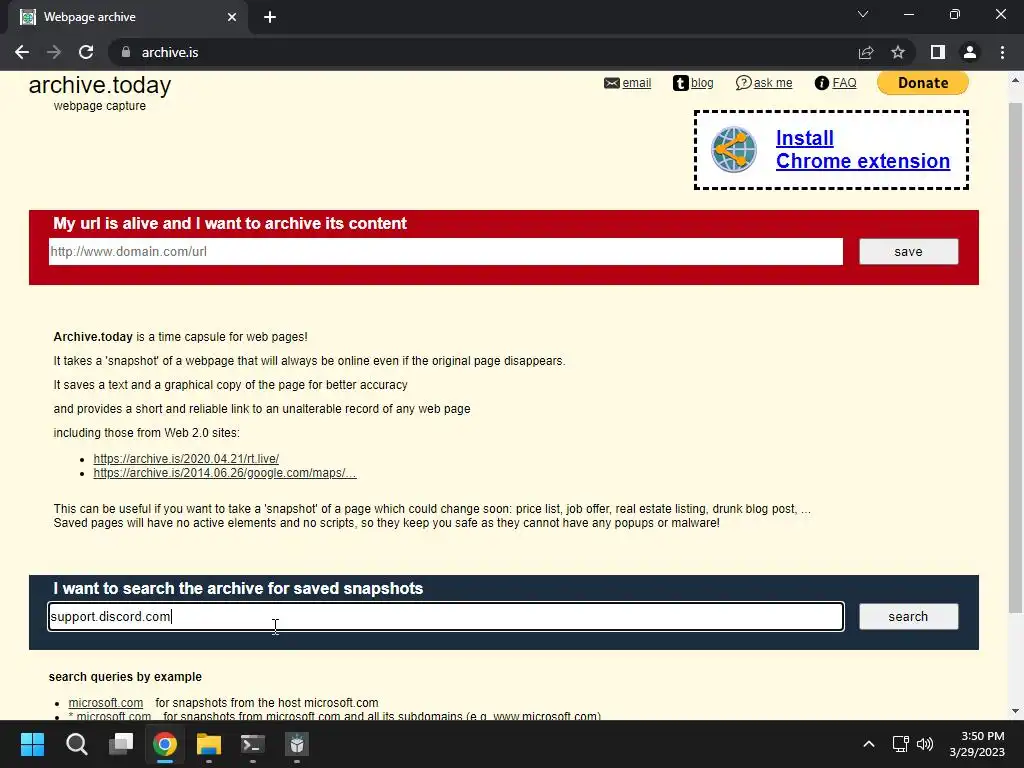This screenshot has height=768, width=1024.
Task: Click the save button
Action: pyautogui.click(x=908, y=251)
